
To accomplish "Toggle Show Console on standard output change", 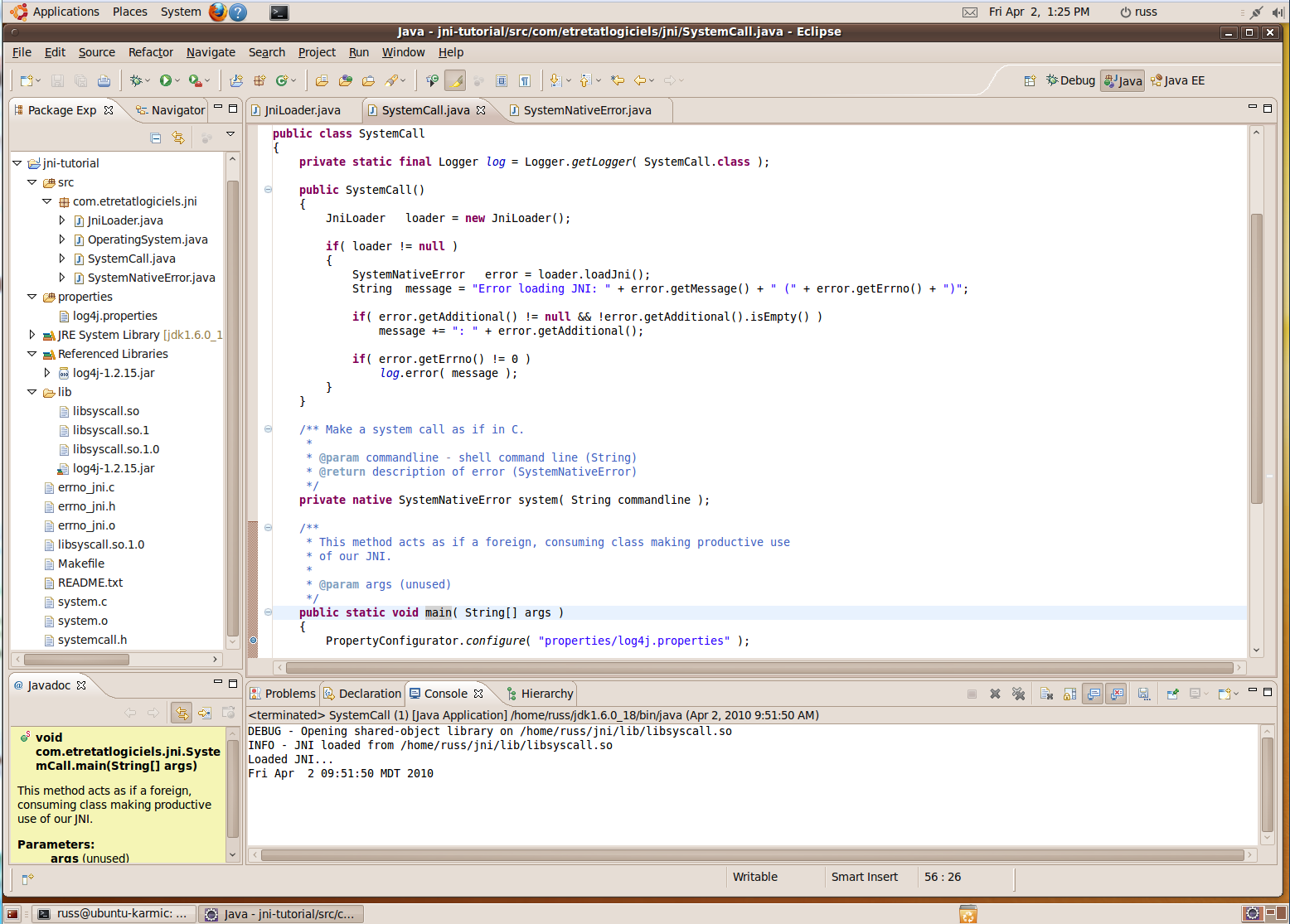I will pyautogui.click(x=1094, y=694).
